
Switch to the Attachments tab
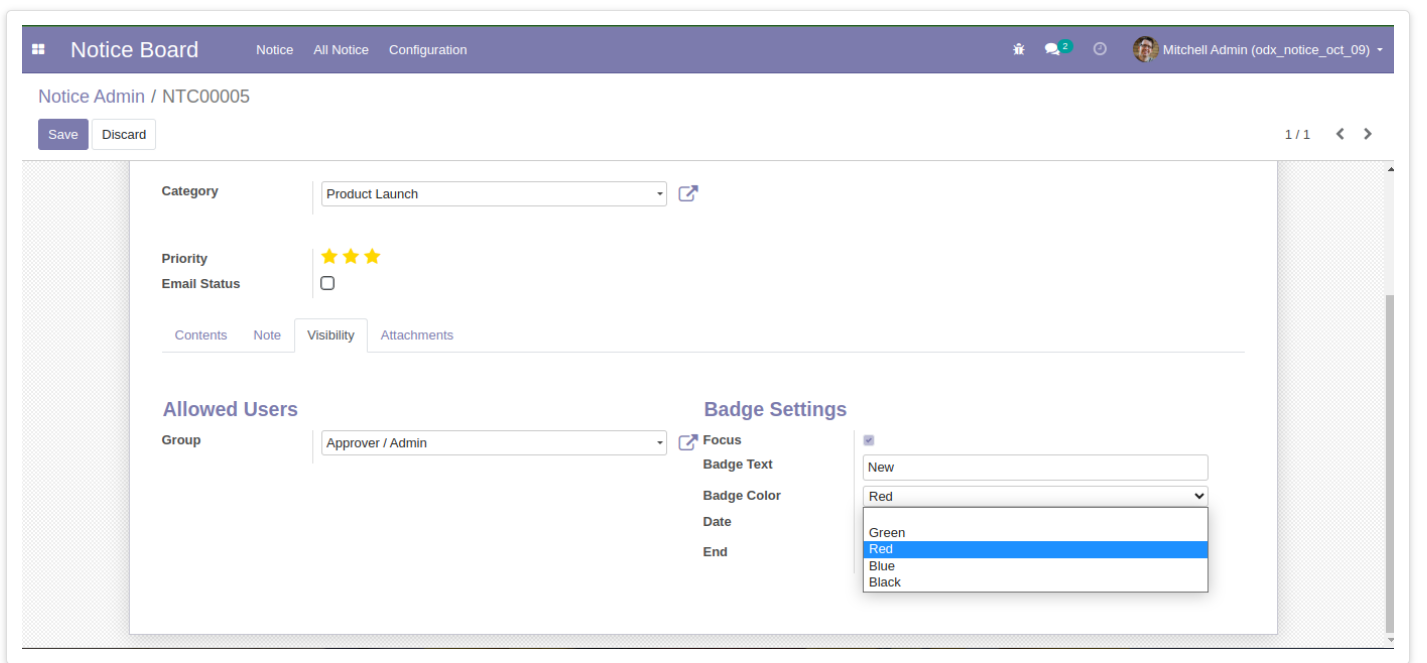pos(417,335)
